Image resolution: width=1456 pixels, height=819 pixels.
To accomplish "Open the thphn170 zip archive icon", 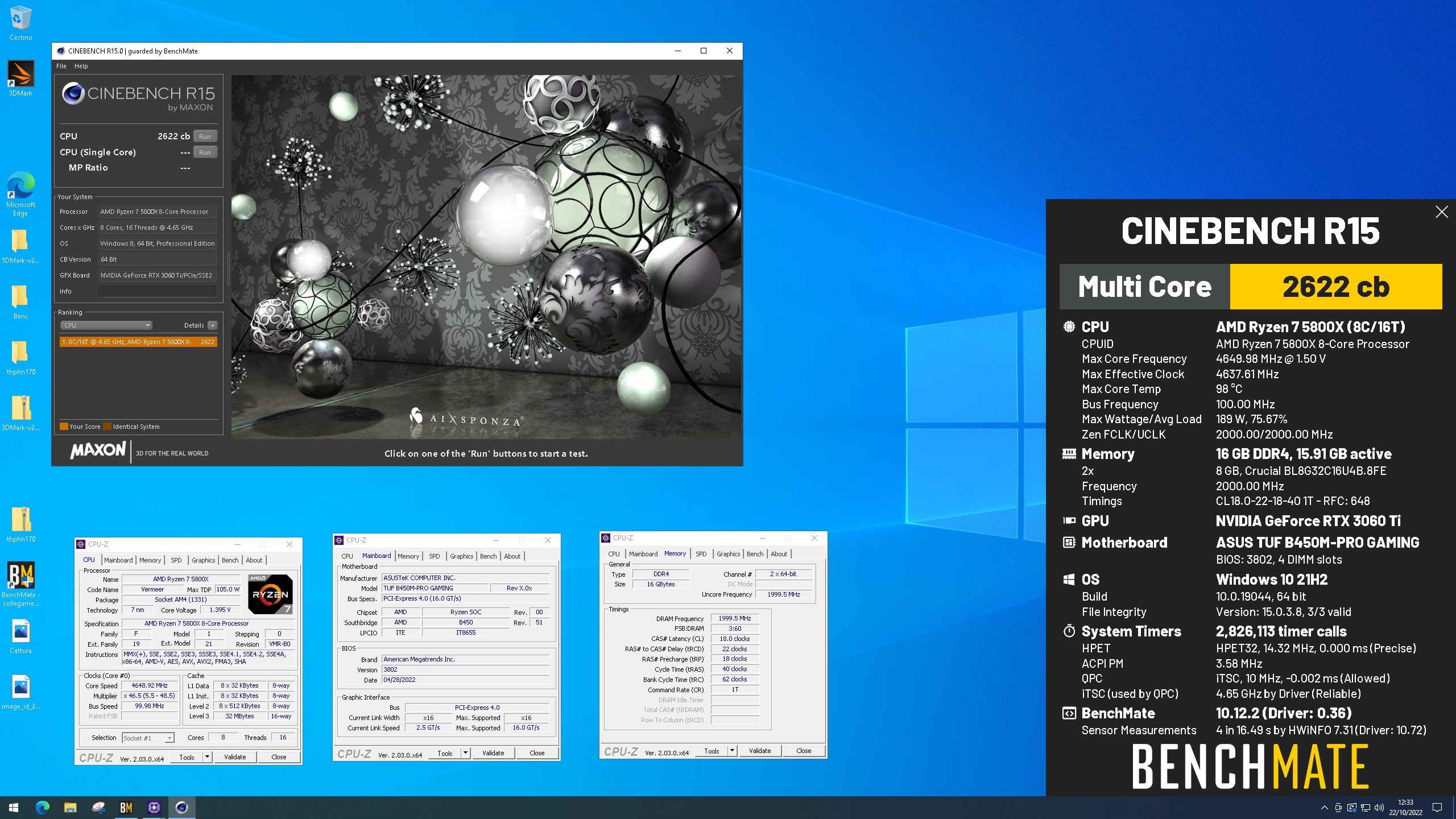I will (20, 525).
